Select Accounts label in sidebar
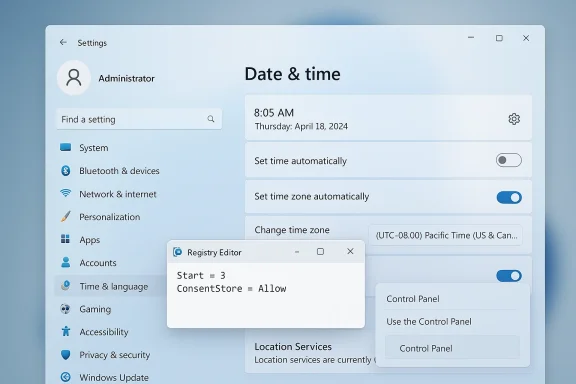Screen dimensions: 576x384 (x=98, y=263)
